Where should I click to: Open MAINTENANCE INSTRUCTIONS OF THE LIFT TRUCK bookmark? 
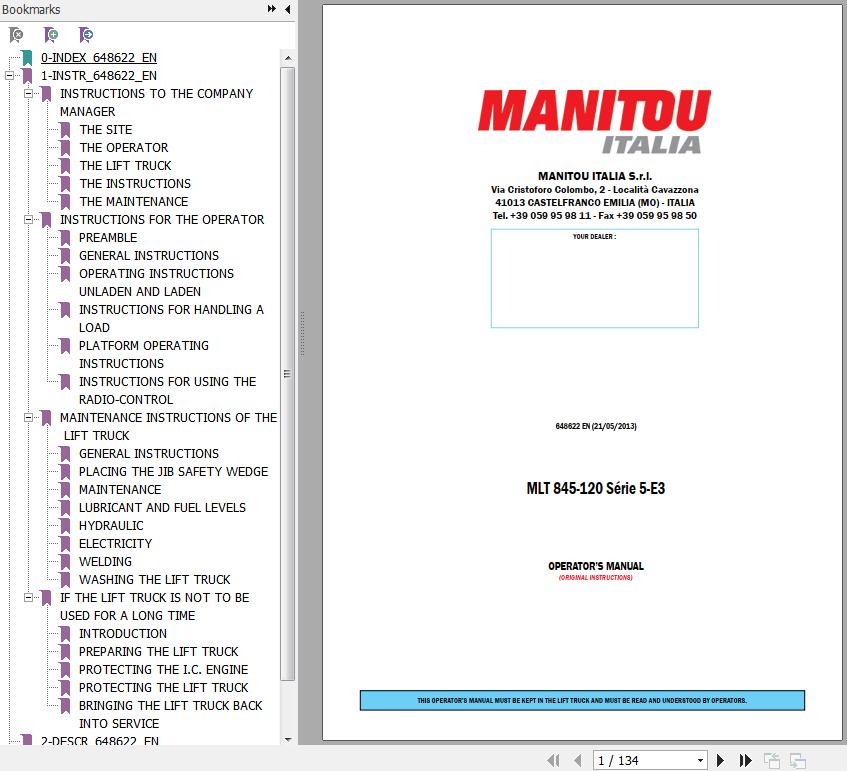[x=169, y=426]
